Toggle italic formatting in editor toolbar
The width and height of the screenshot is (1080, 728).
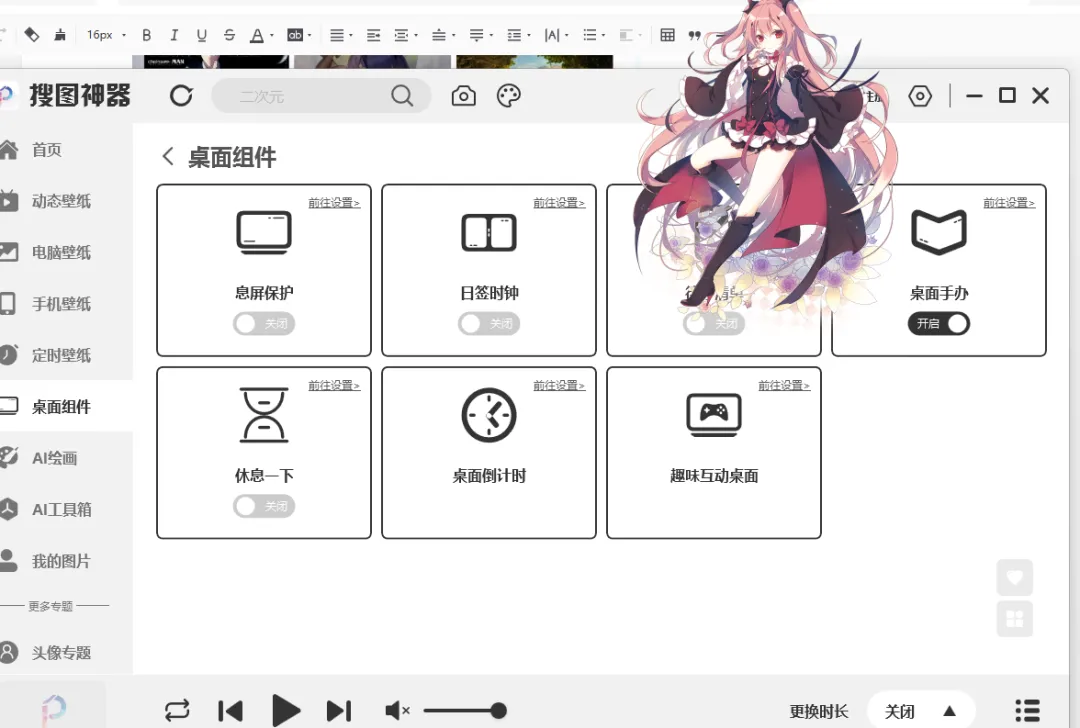click(174, 35)
